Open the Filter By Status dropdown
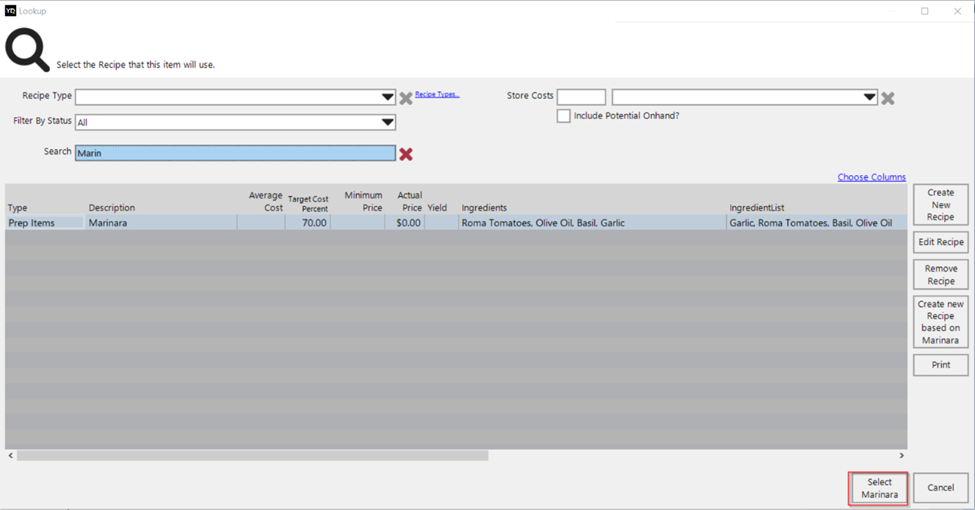 point(387,122)
